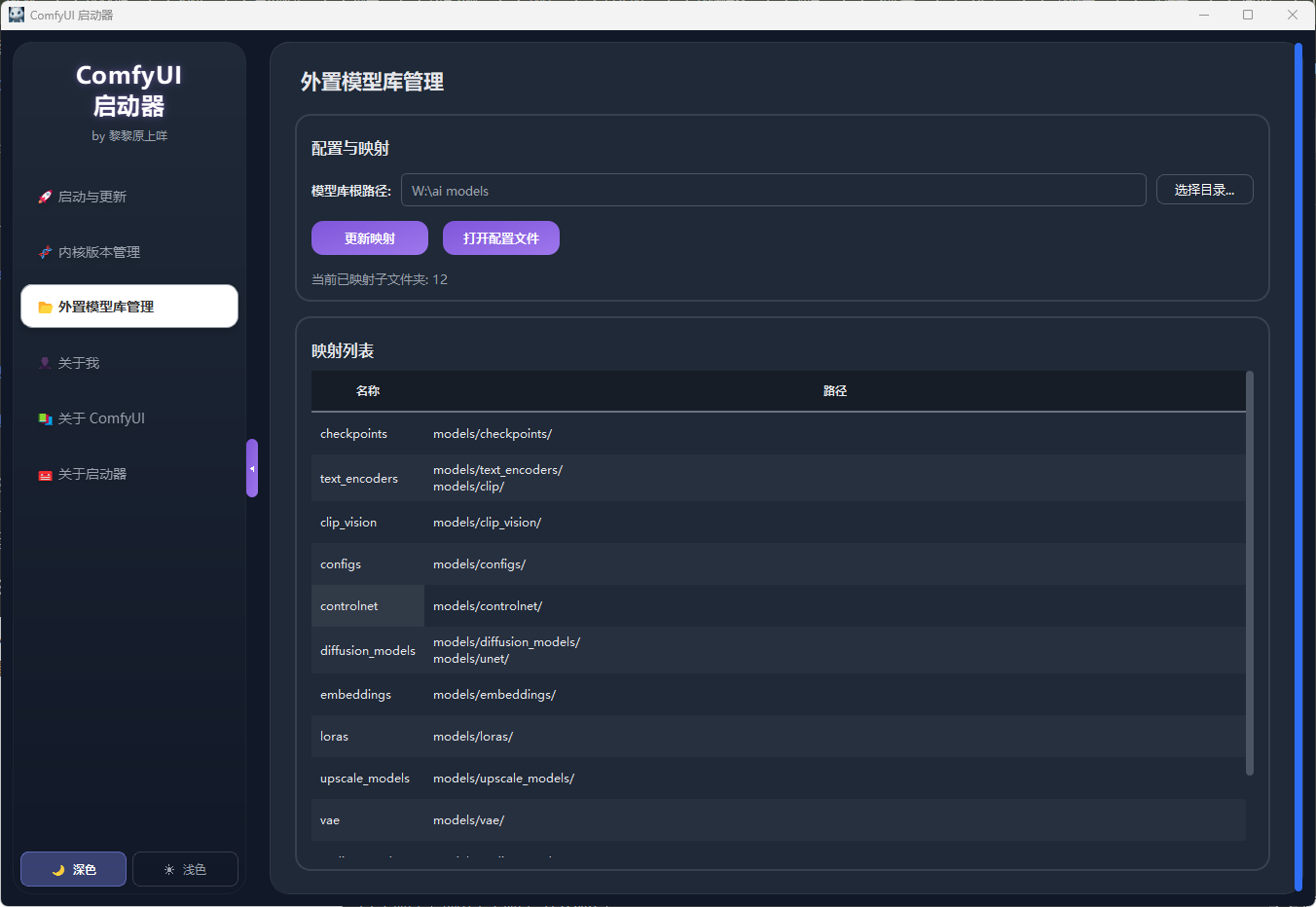Viewport: 1316px width, 907px height.
Task: Click the models/diffusion_models/ path line
Action: click(x=506, y=642)
